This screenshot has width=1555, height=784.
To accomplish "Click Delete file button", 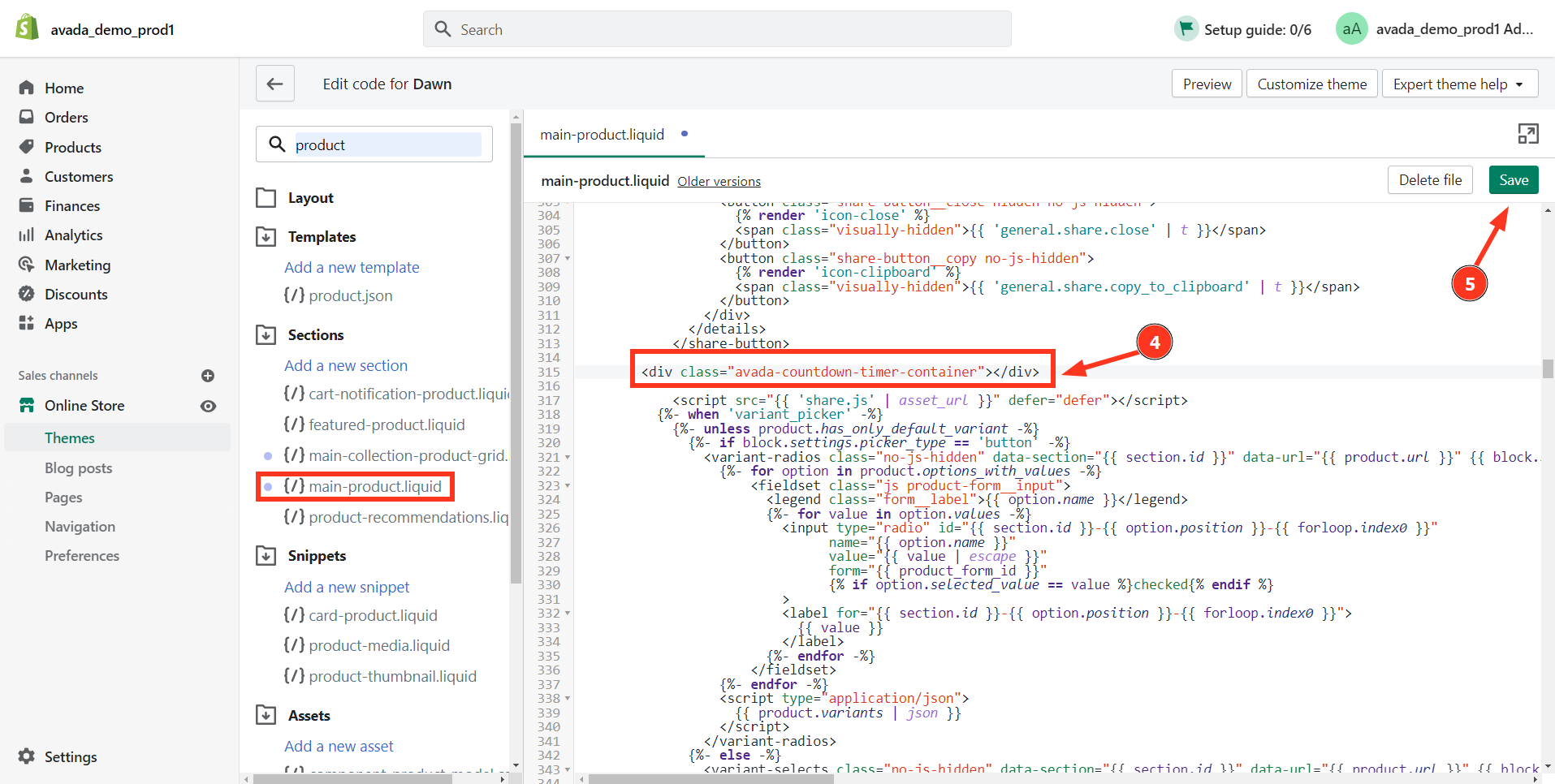I will pos(1430,180).
